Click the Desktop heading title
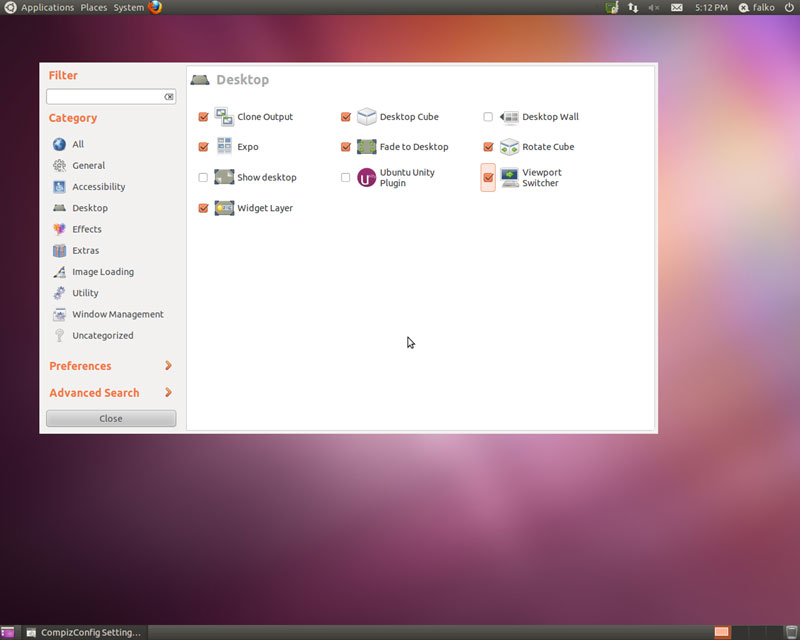 (x=242, y=80)
